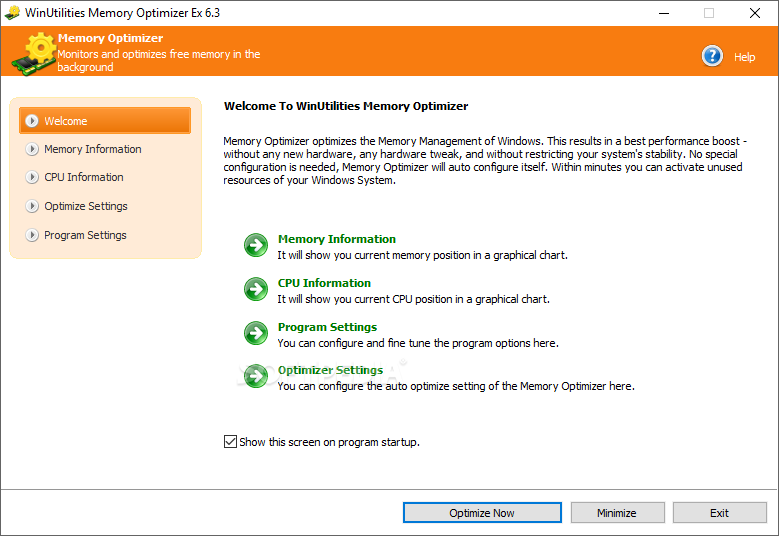Open the green Optimizer Settings heading link
Image resolution: width=779 pixels, height=536 pixels.
(x=330, y=370)
